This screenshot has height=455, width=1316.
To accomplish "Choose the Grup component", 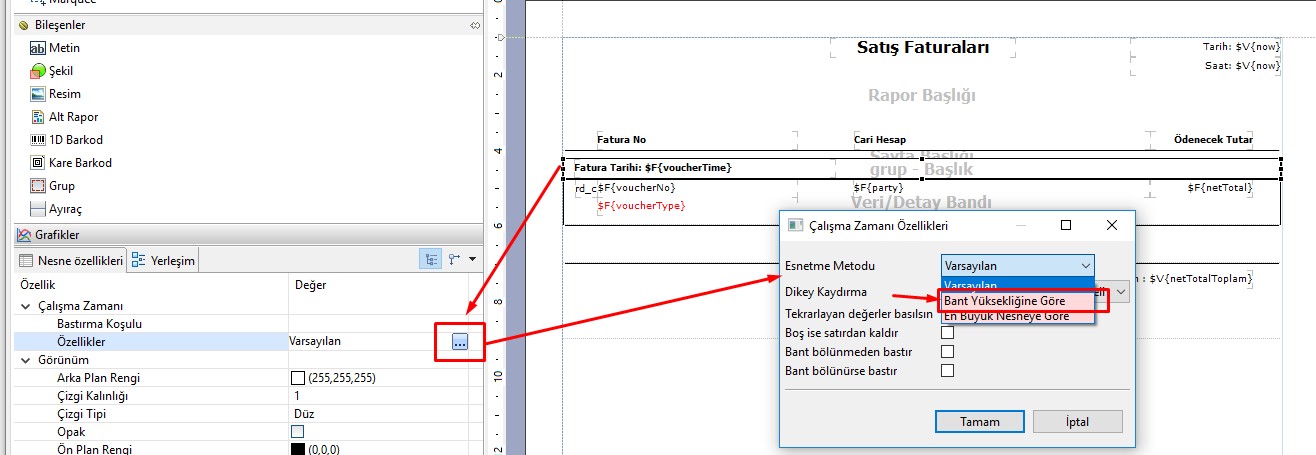I will pos(61,186).
